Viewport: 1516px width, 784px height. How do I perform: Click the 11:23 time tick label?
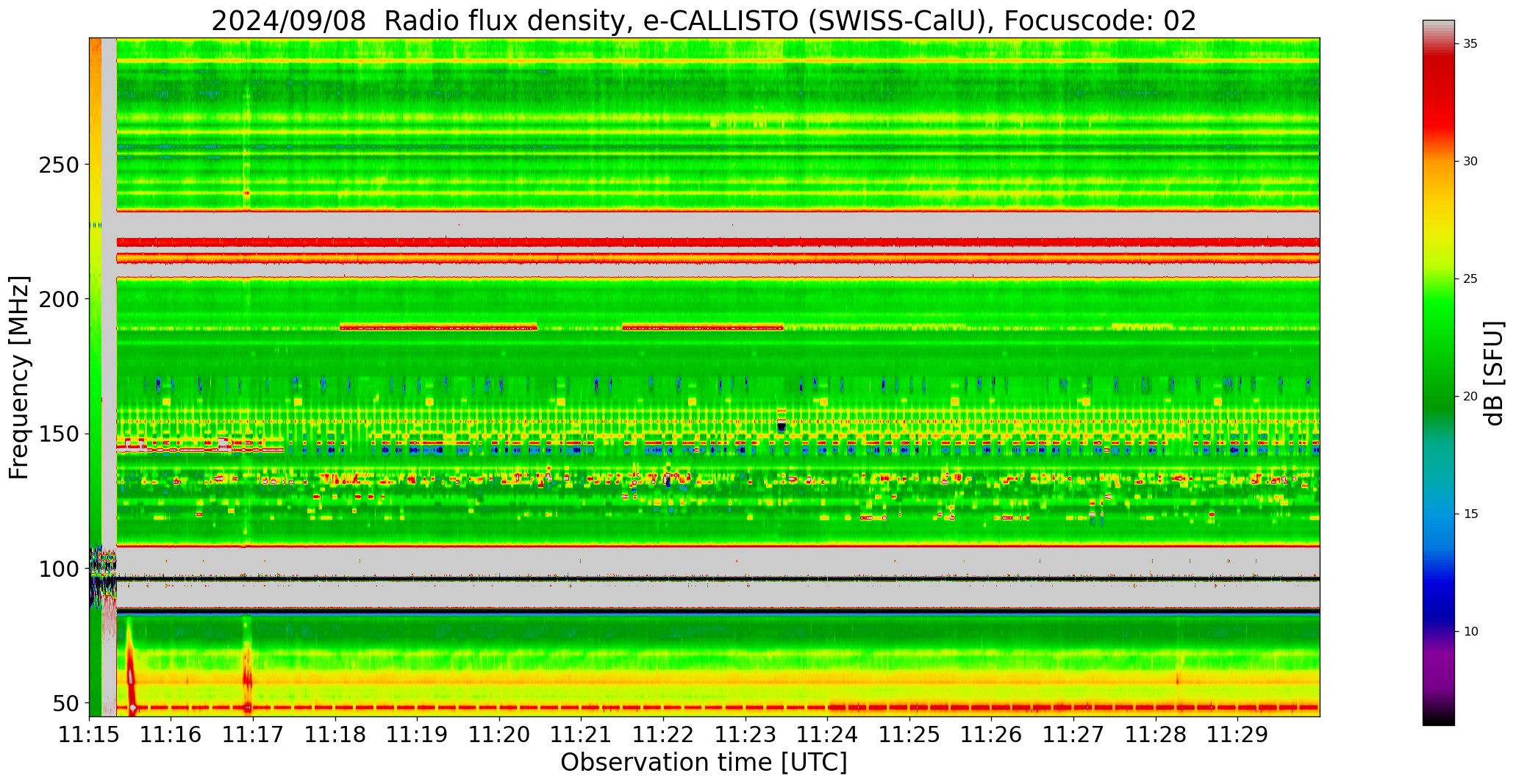pyautogui.click(x=746, y=735)
